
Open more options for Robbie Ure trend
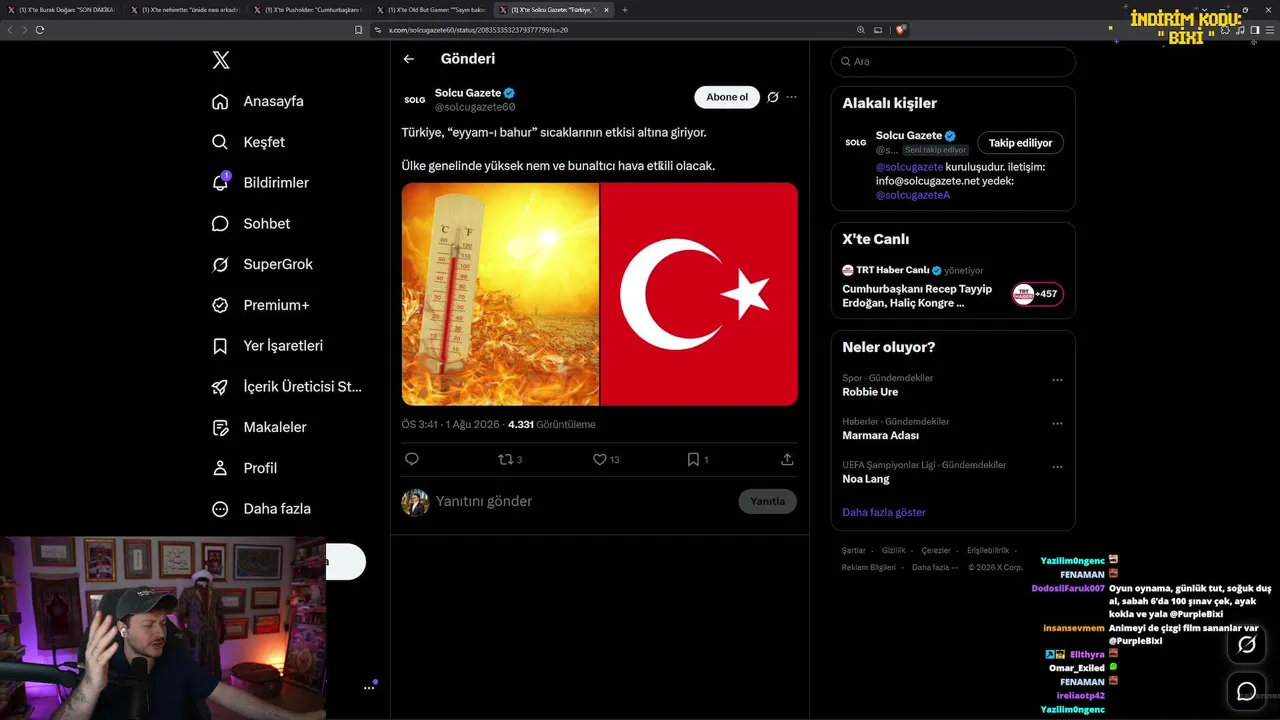tap(1057, 380)
